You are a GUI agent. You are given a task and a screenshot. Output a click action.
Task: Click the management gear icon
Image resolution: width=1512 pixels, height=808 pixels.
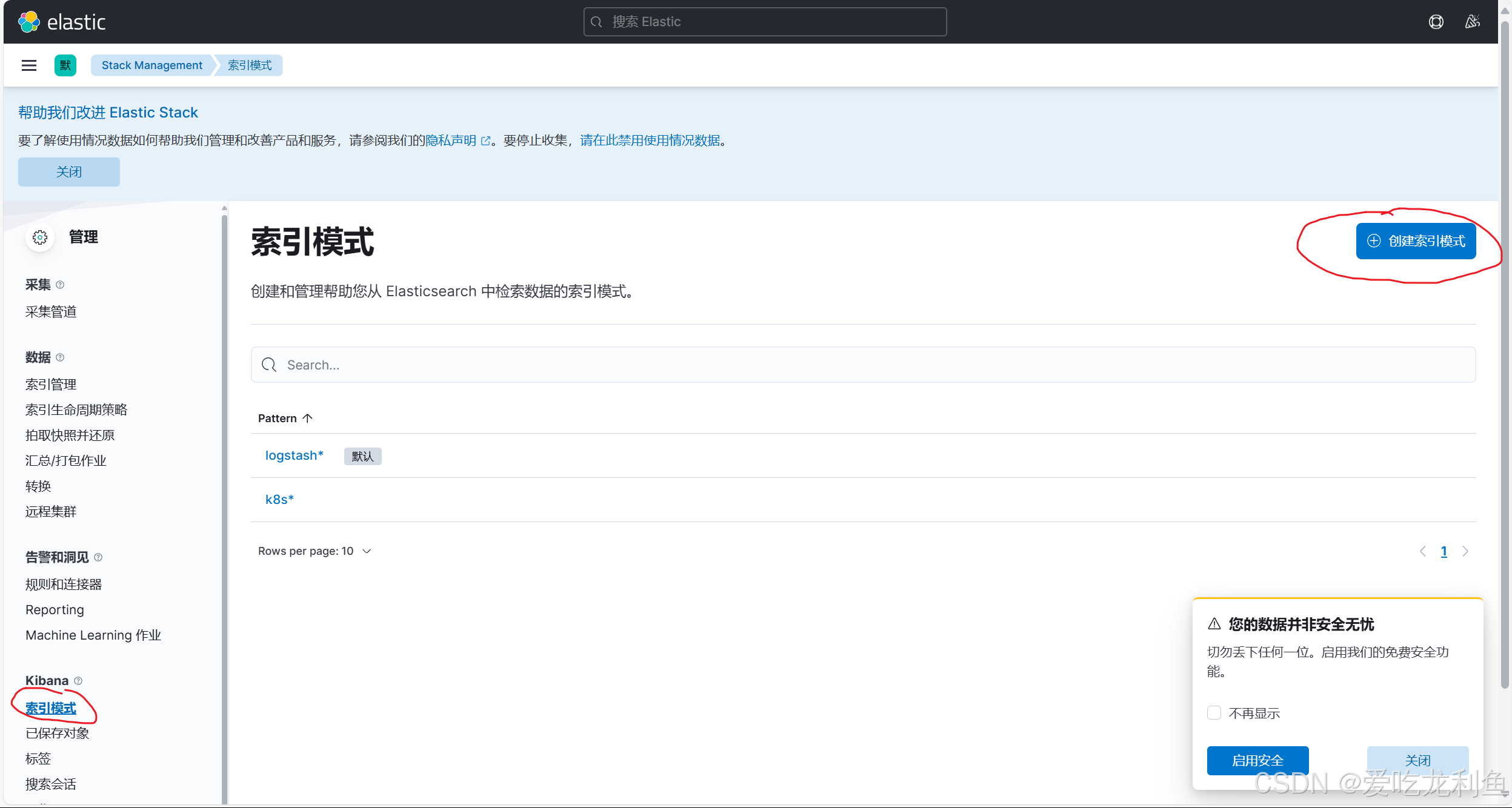pyautogui.click(x=40, y=237)
